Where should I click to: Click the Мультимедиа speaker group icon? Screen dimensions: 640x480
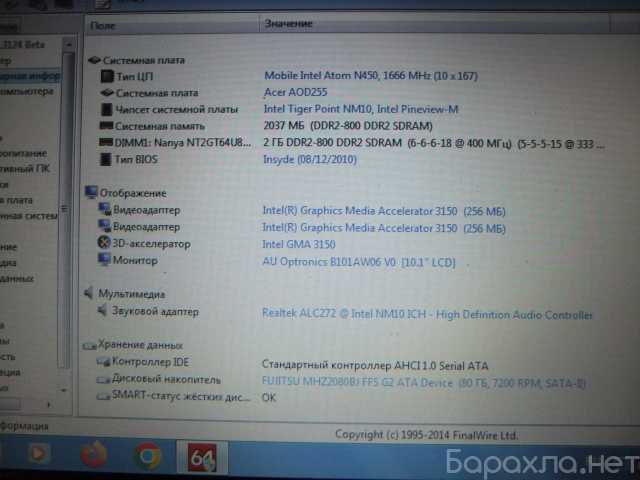pyautogui.click(x=89, y=293)
